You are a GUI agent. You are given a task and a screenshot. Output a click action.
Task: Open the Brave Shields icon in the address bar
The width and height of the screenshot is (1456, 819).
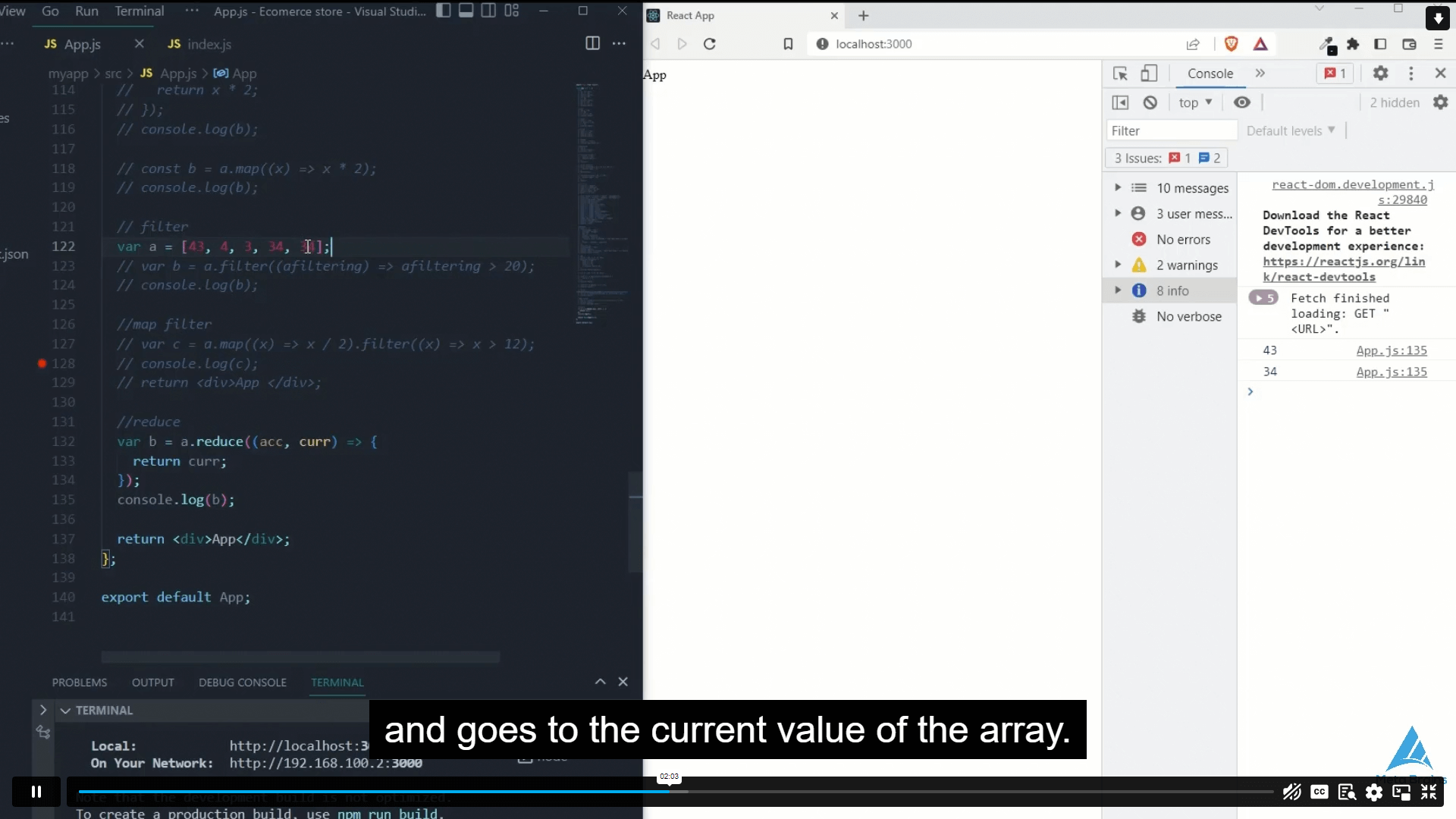coord(1231,44)
